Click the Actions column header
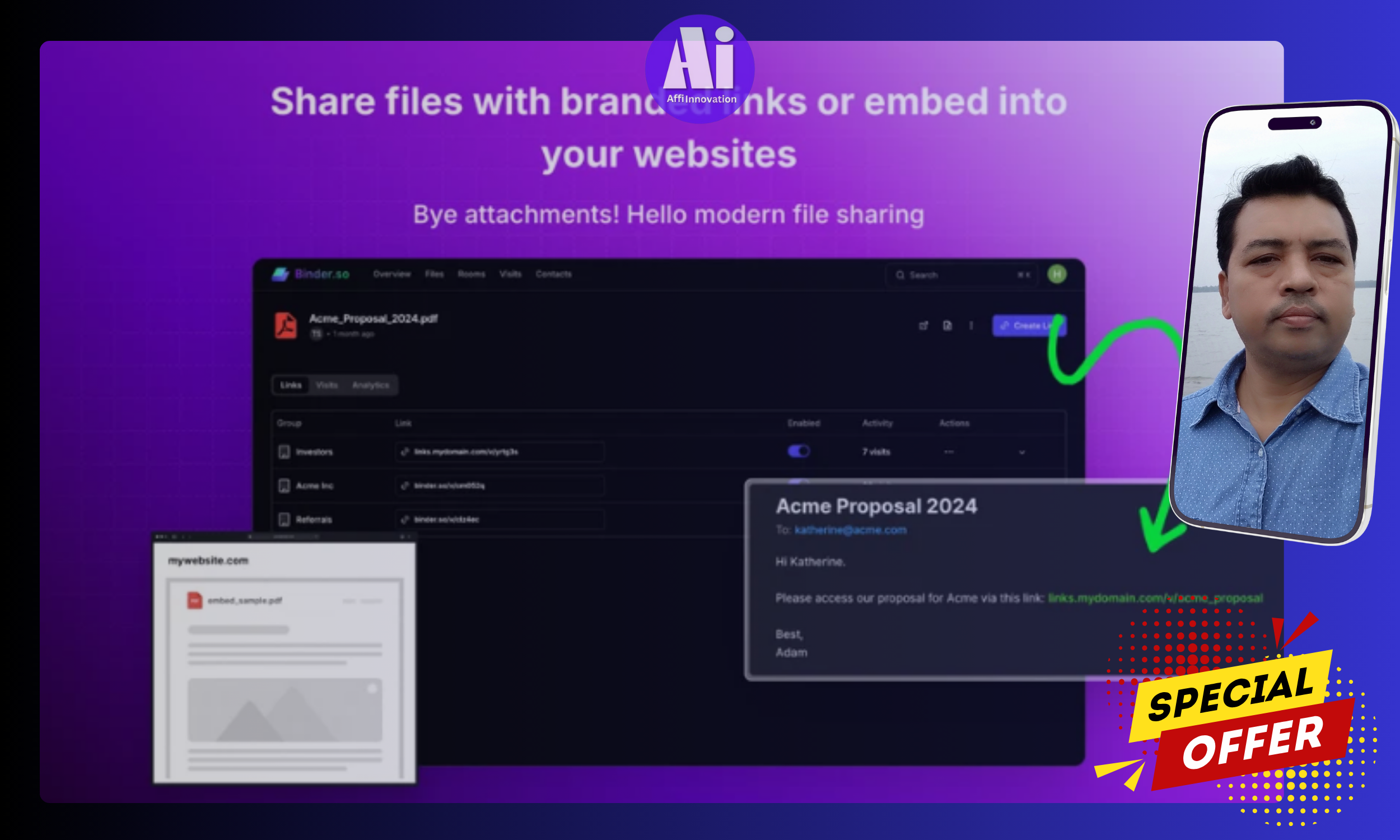Screen dimensions: 1400x840 (954, 423)
